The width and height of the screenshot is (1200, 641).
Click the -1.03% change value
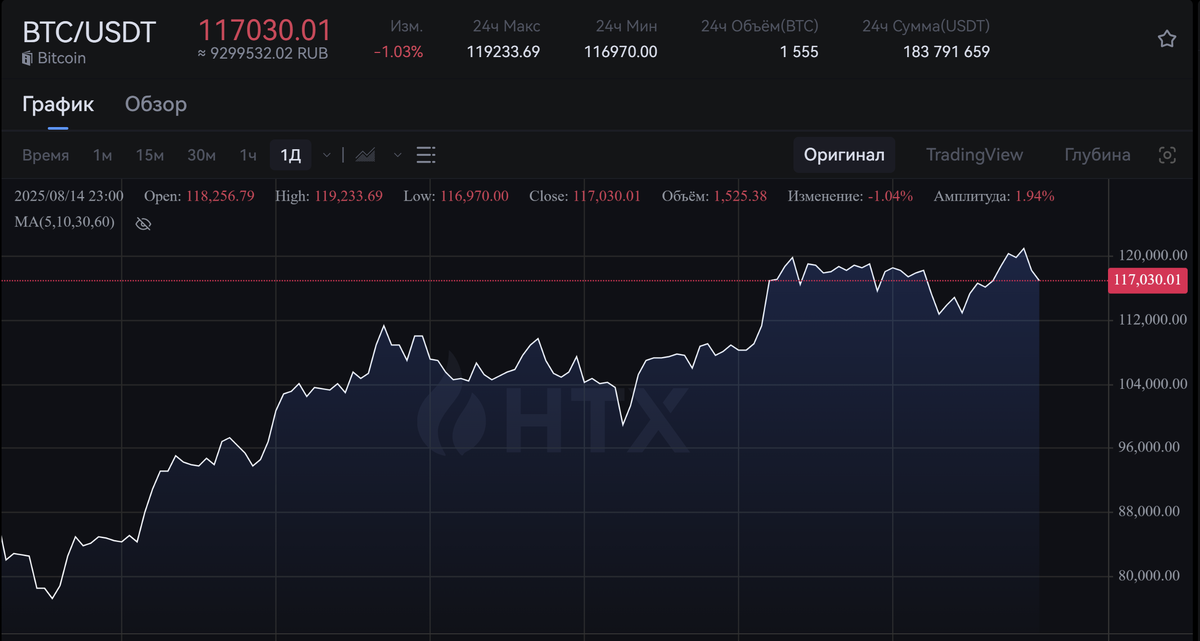click(x=398, y=51)
